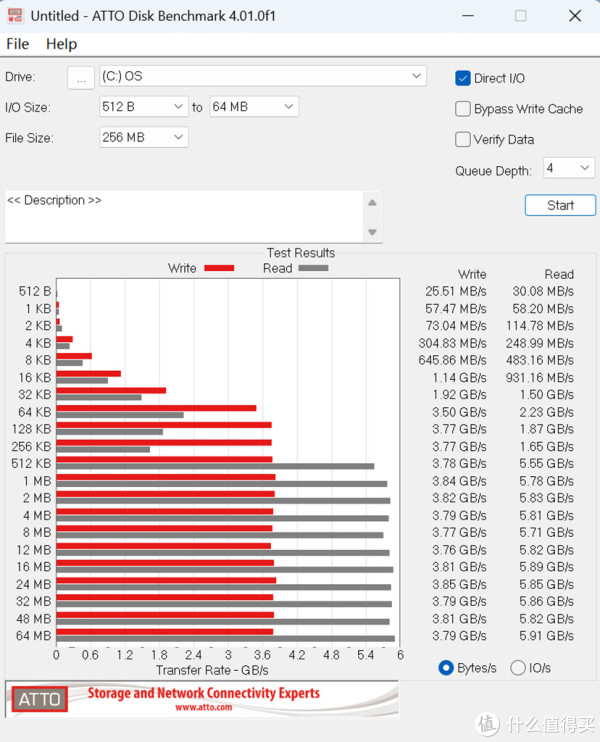
Task: Click the red Write legend swatch
Action: [218, 268]
